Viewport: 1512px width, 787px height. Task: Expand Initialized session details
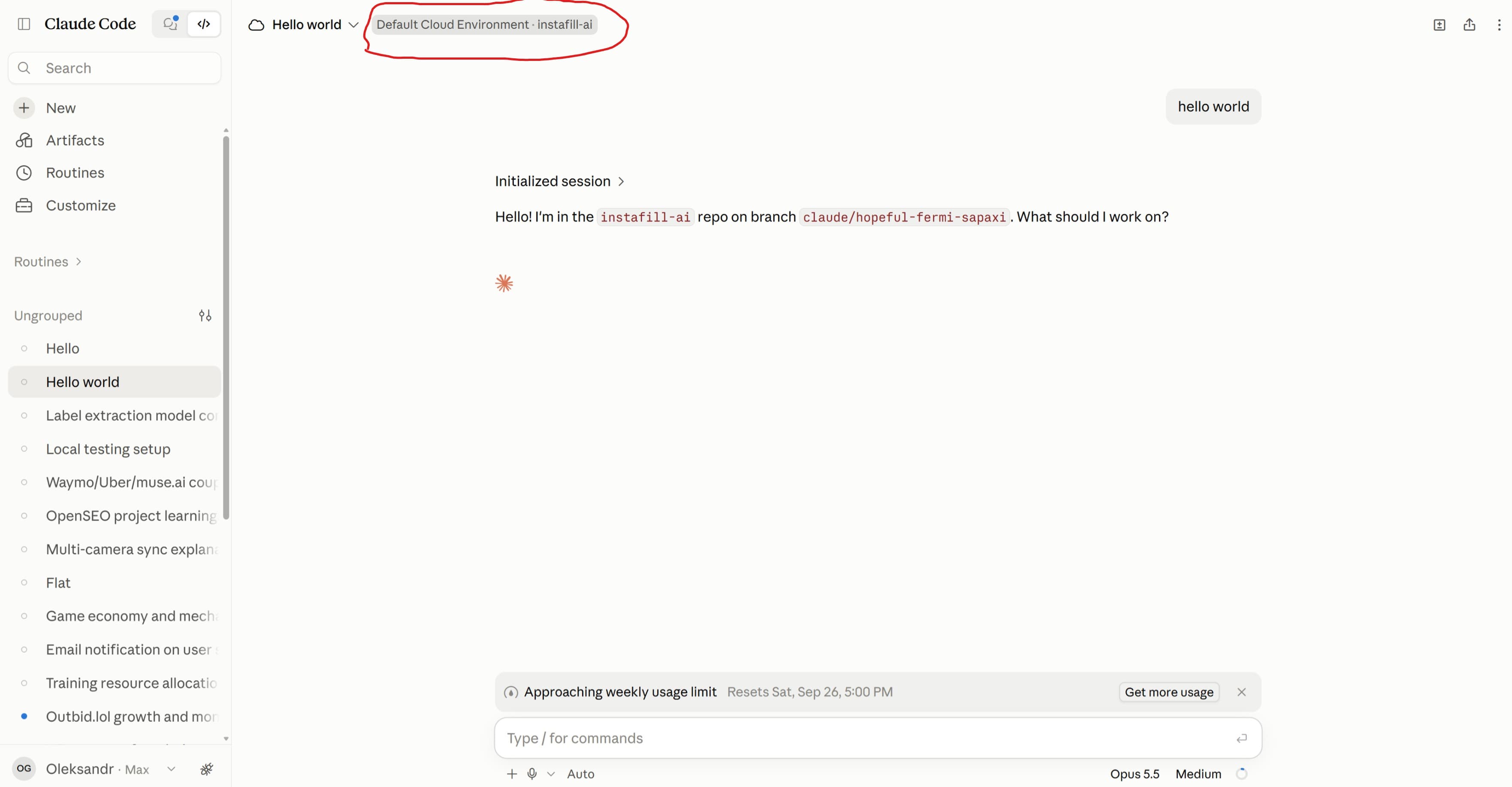pyautogui.click(x=560, y=181)
